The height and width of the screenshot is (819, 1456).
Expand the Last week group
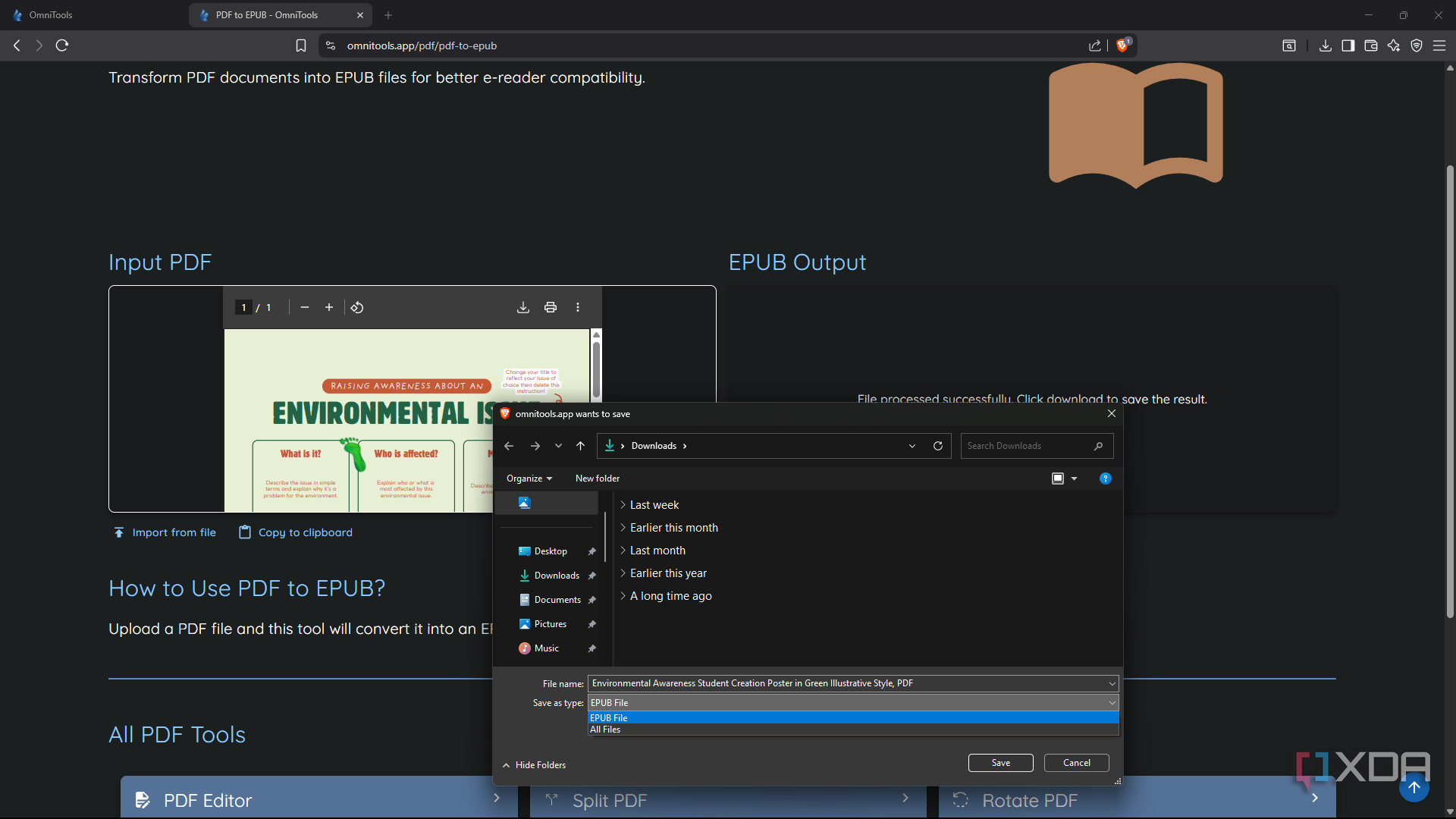pos(623,505)
